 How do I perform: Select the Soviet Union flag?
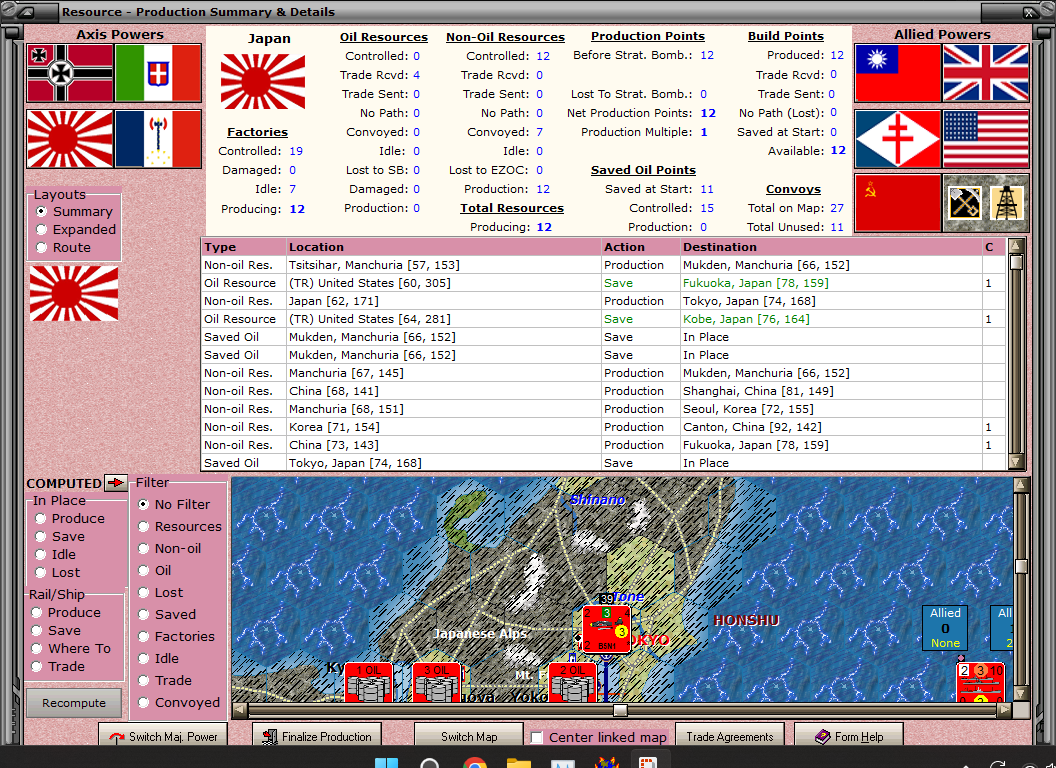tap(898, 203)
